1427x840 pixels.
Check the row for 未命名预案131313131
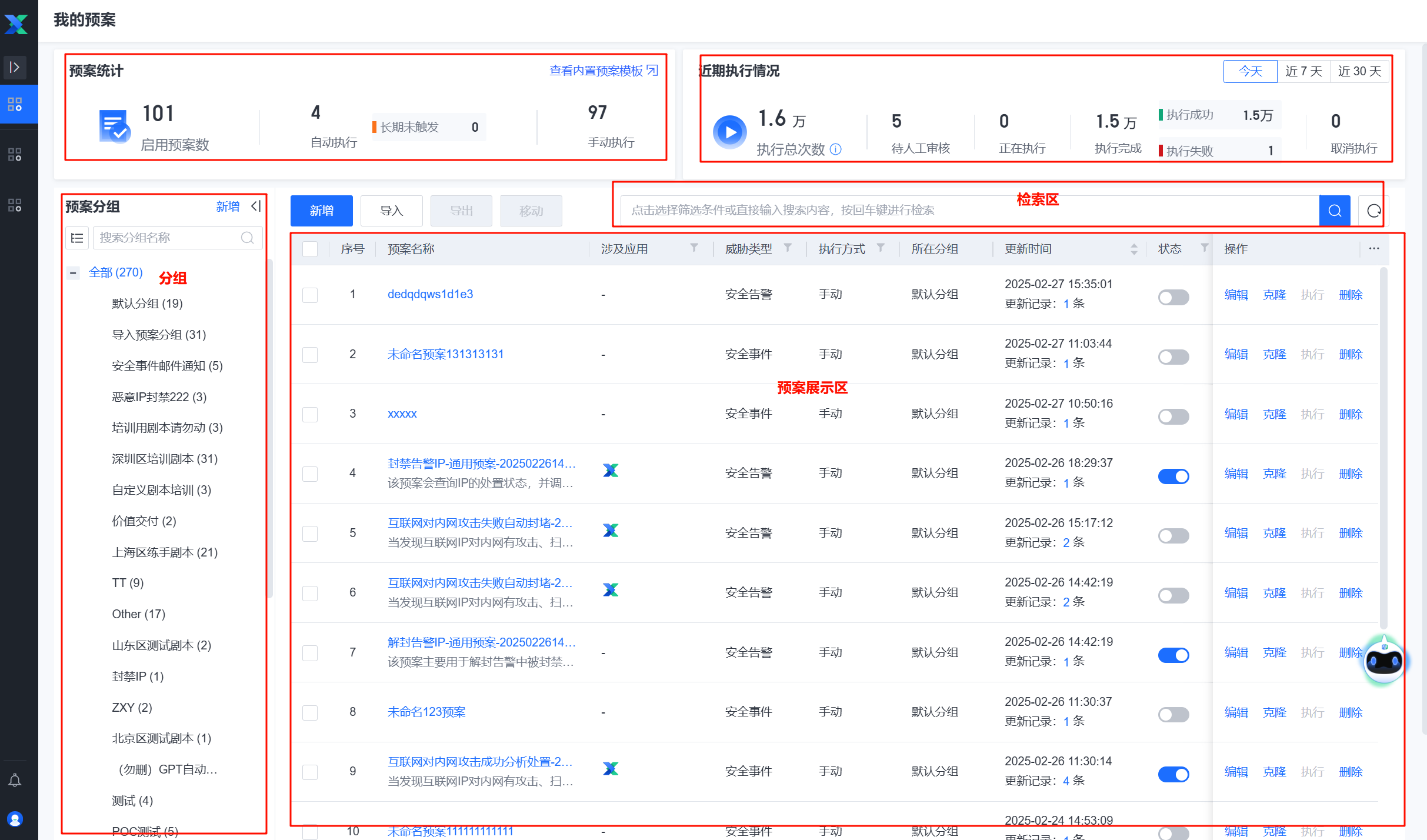click(310, 355)
